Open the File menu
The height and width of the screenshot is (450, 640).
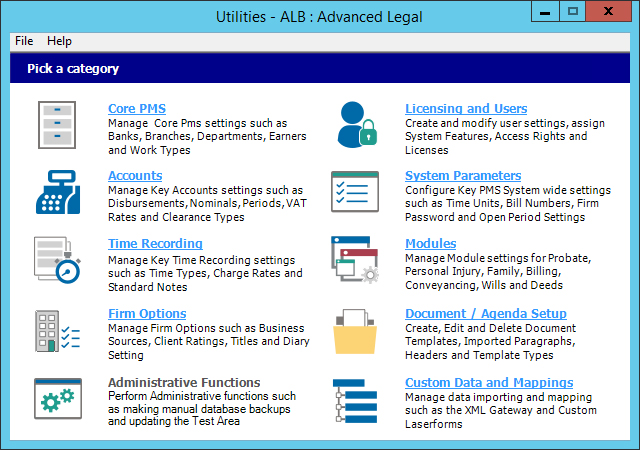24,41
